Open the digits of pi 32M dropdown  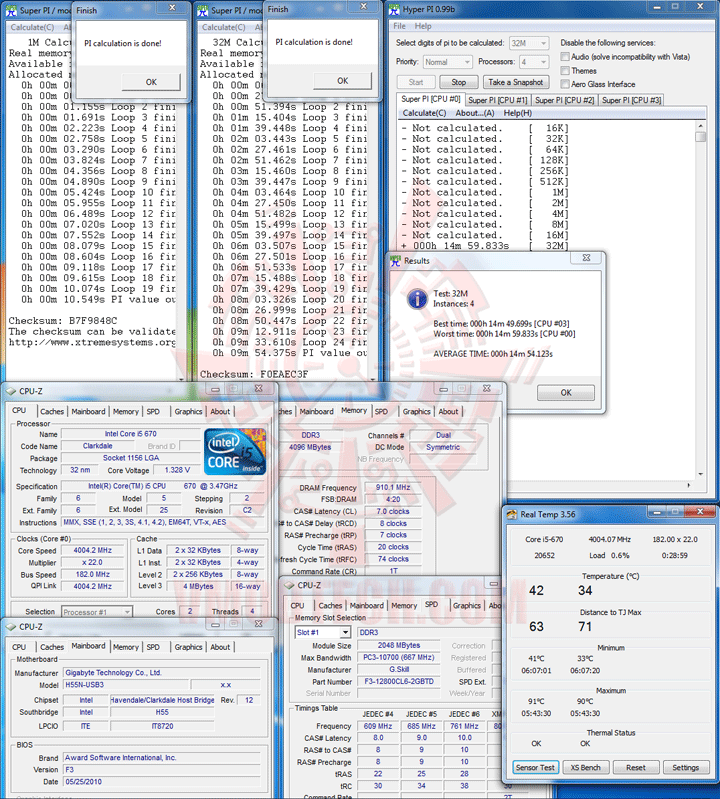(x=528, y=43)
